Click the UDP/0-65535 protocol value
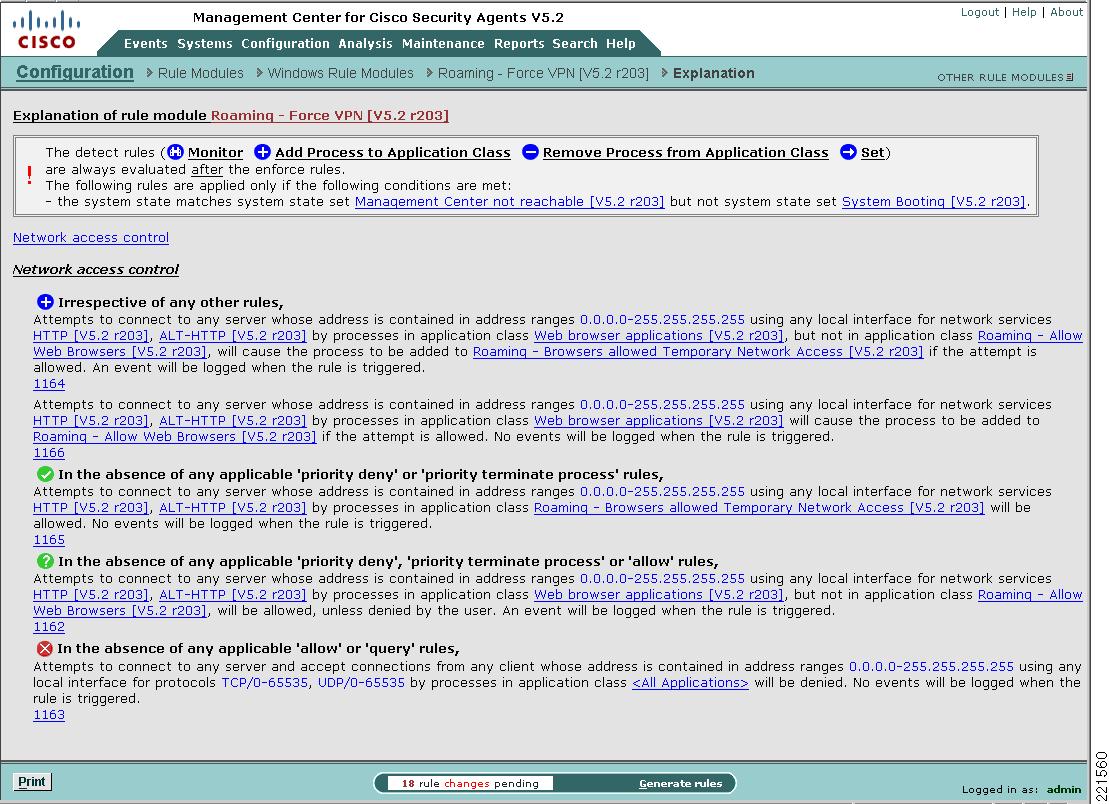The width and height of the screenshot is (1109, 804). tap(361, 682)
